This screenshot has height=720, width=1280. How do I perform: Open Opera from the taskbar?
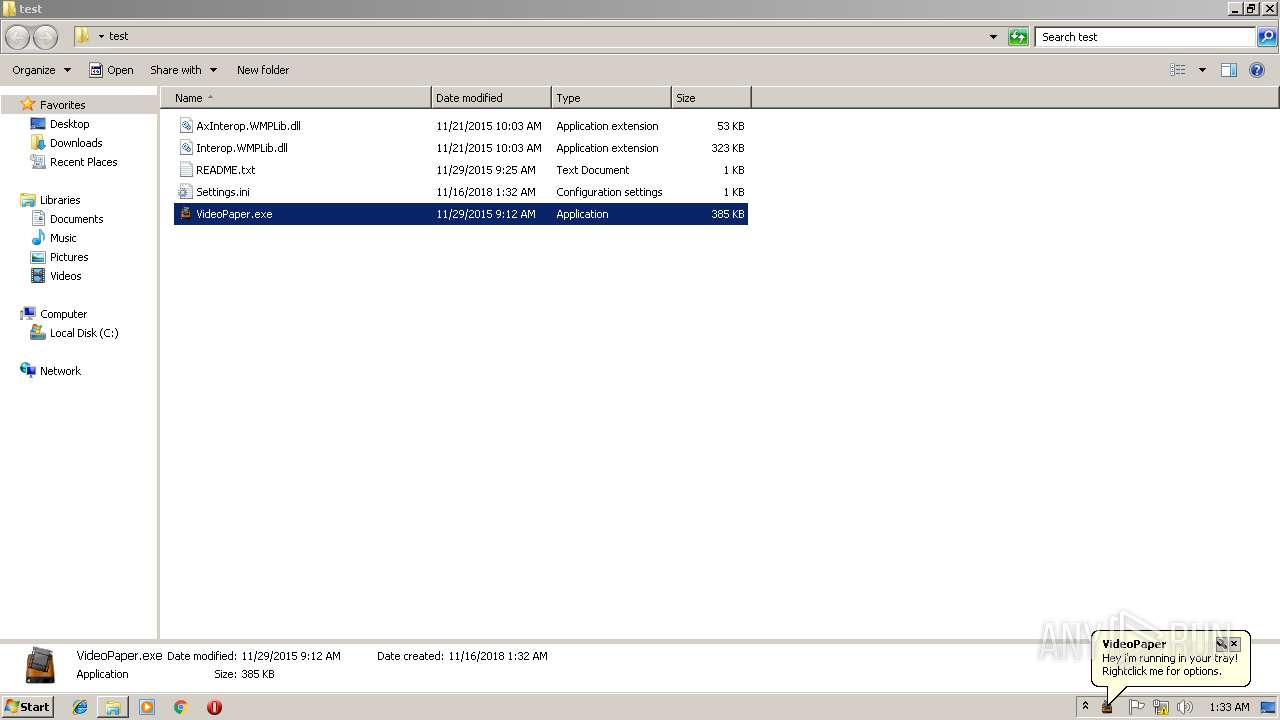point(214,707)
